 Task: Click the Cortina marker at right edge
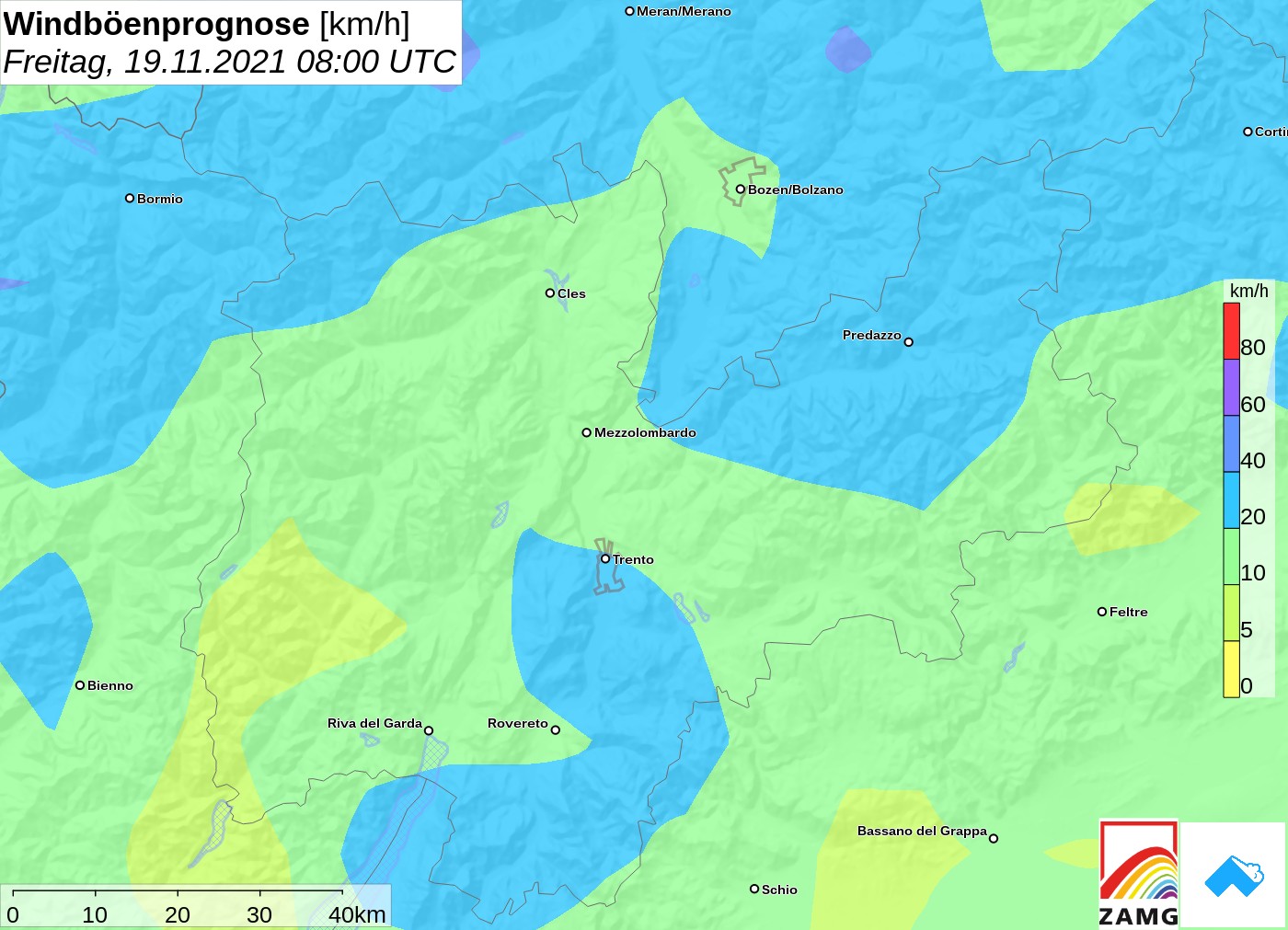[x=1248, y=132]
